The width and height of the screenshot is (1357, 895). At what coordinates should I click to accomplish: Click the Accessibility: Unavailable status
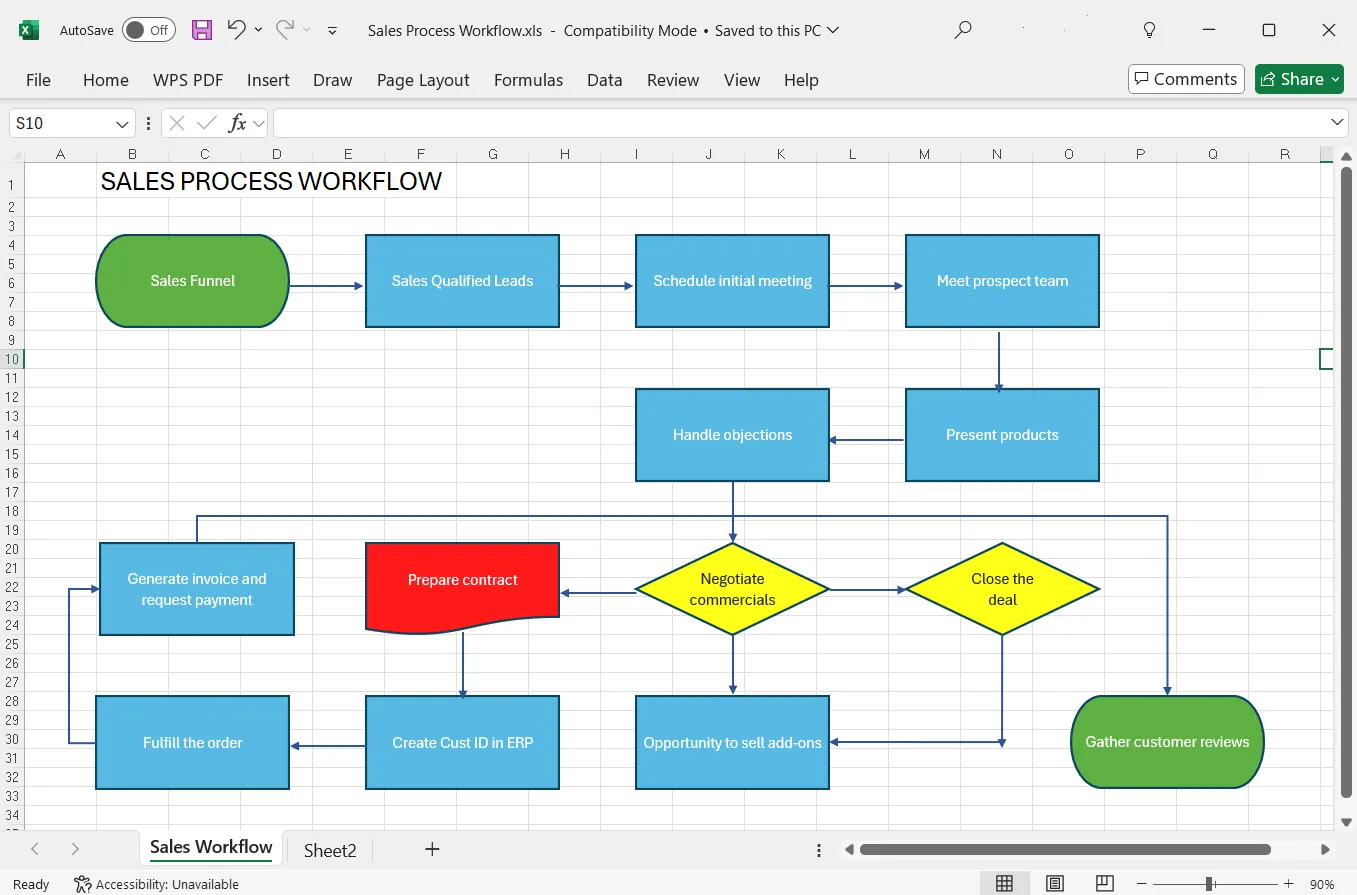157,884
